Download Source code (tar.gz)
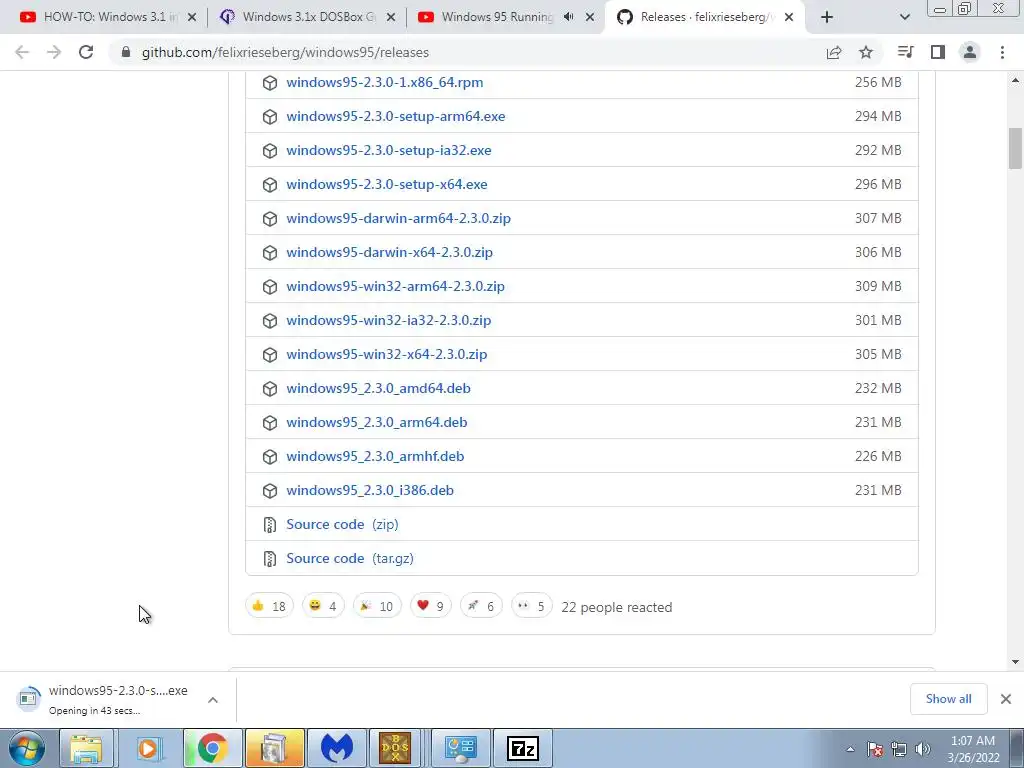Screen dimensions: 1024x768 point(350,558)
